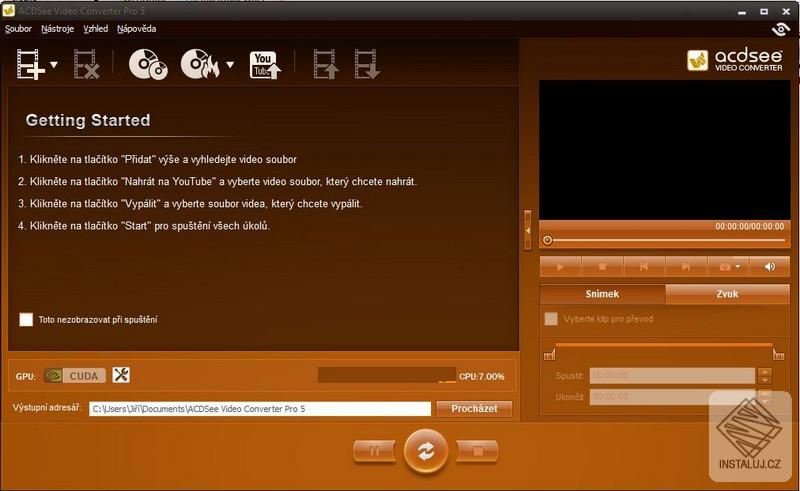
Task: Check 'Vyberte klip pro převod' box
Action: pyautogui.click(x=551, y=319)
